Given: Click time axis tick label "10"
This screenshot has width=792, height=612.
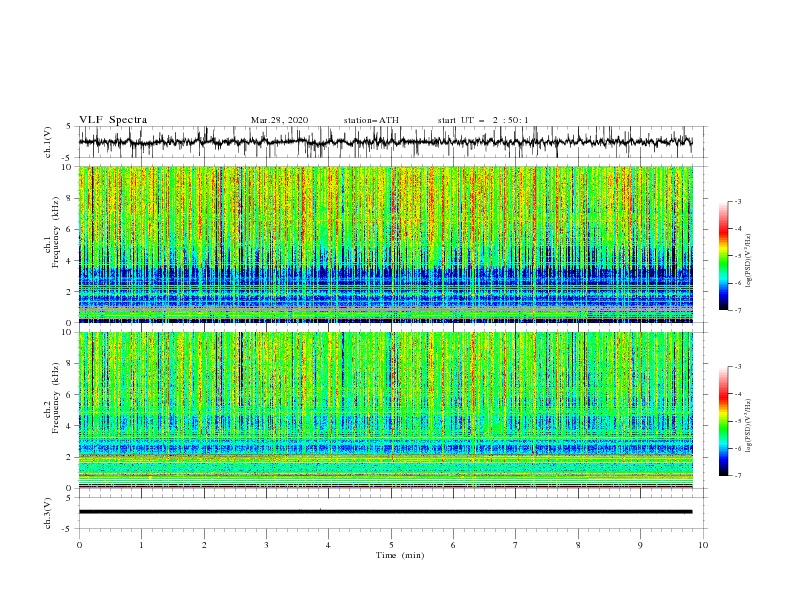Looking at the screenshot, I should [703, 545].
